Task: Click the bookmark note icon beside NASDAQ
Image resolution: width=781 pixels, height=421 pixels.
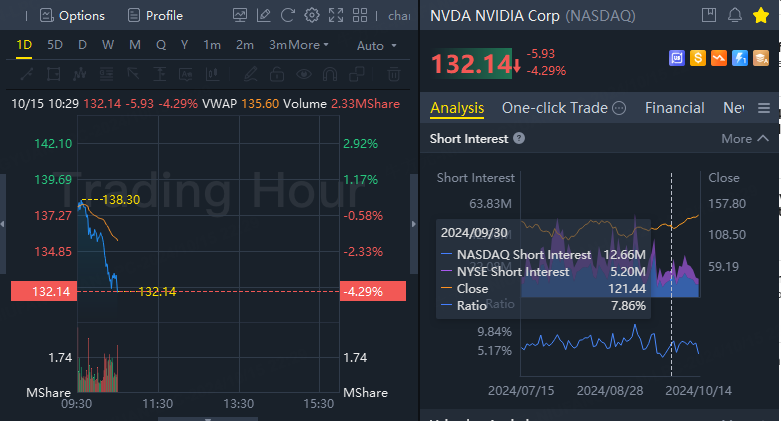Action: [x=709, y=15]
